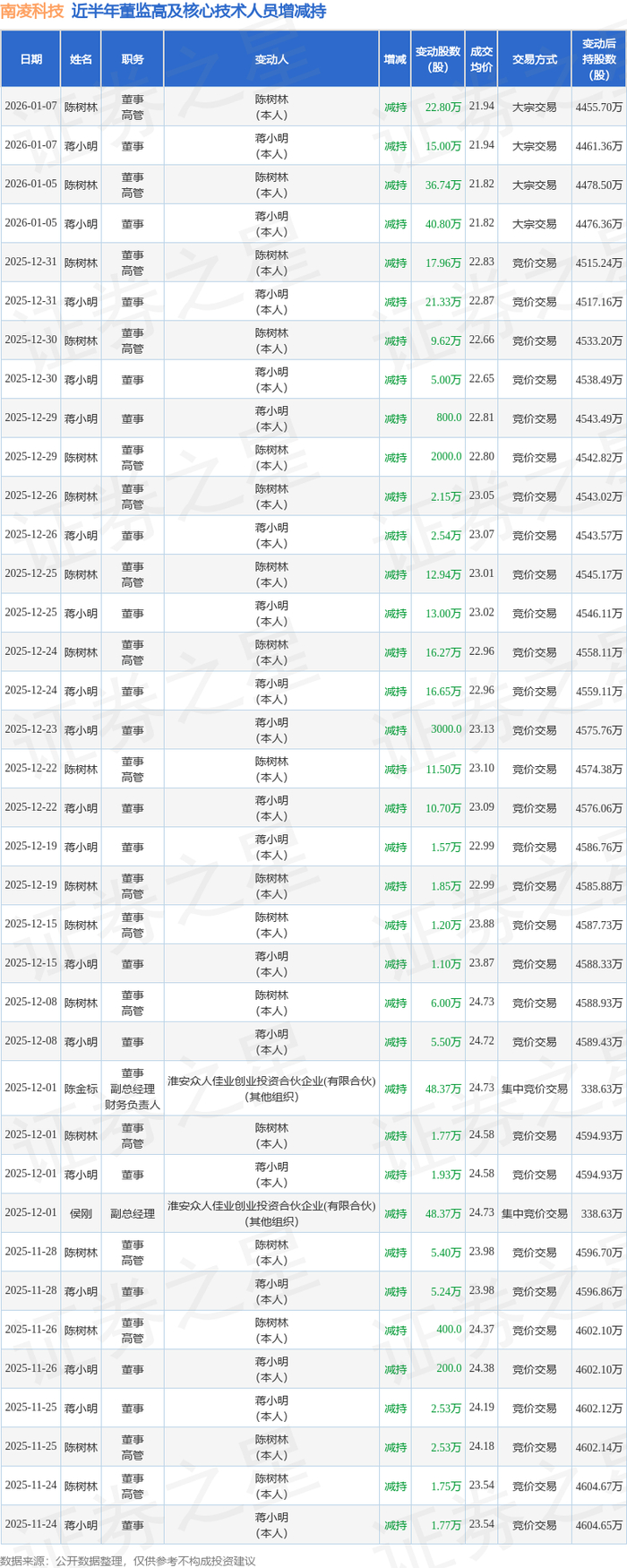Click the 变动股数(股) column header
This screenshot has width=627, height=1568.
[438, 59]
